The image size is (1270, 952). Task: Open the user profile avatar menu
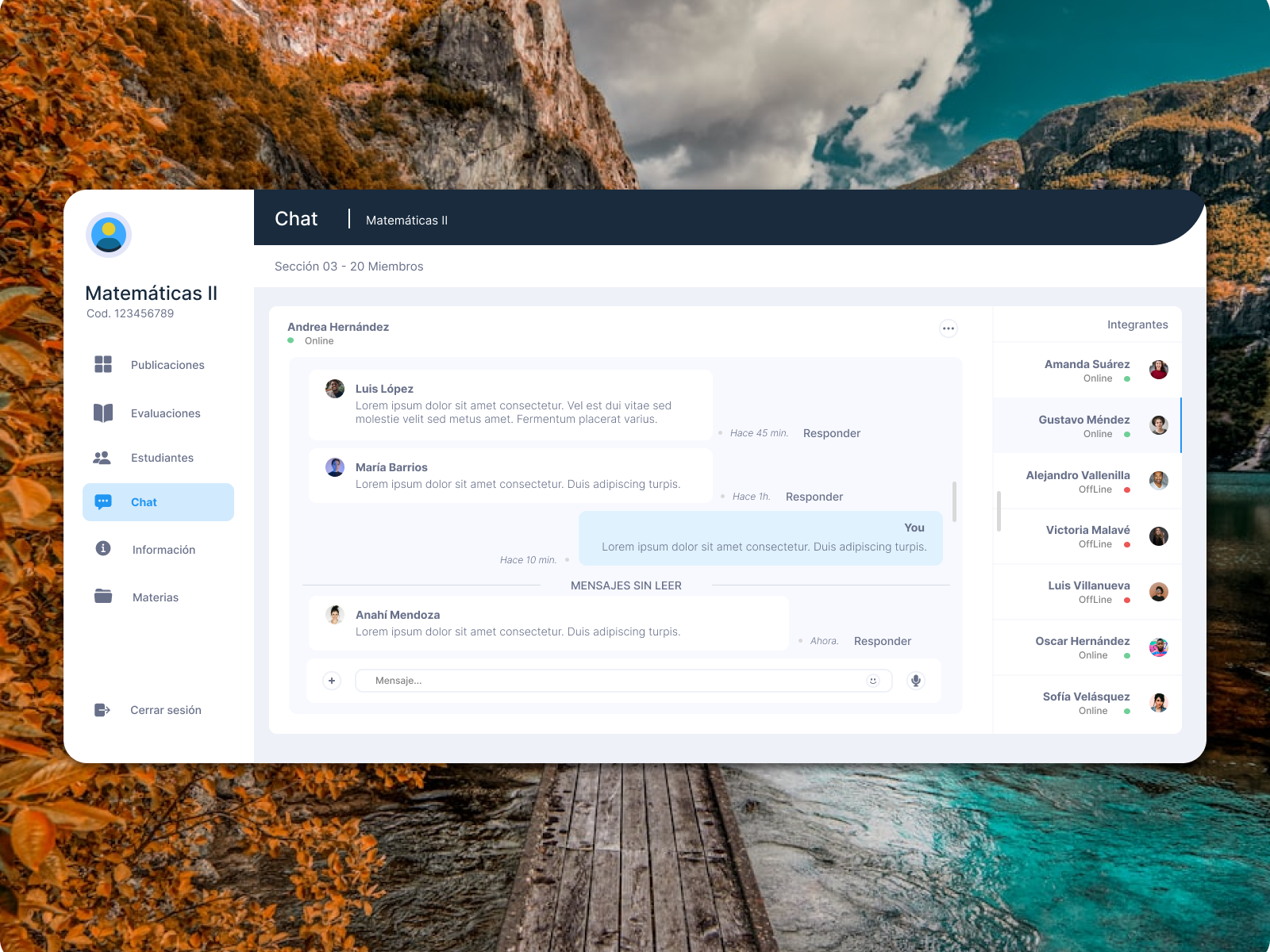108,234
